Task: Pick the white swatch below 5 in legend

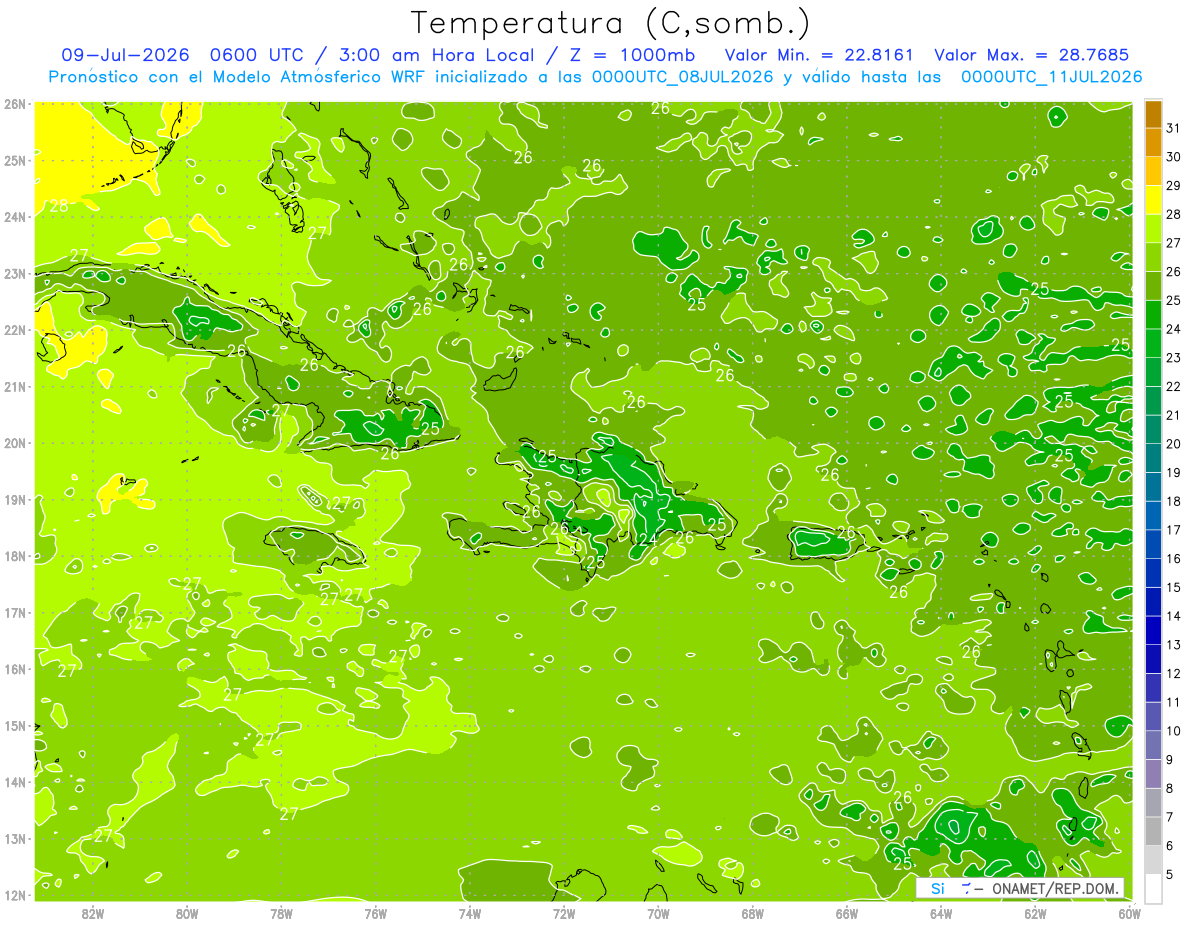Action: pyautogui.click(x=1153, y=888)
